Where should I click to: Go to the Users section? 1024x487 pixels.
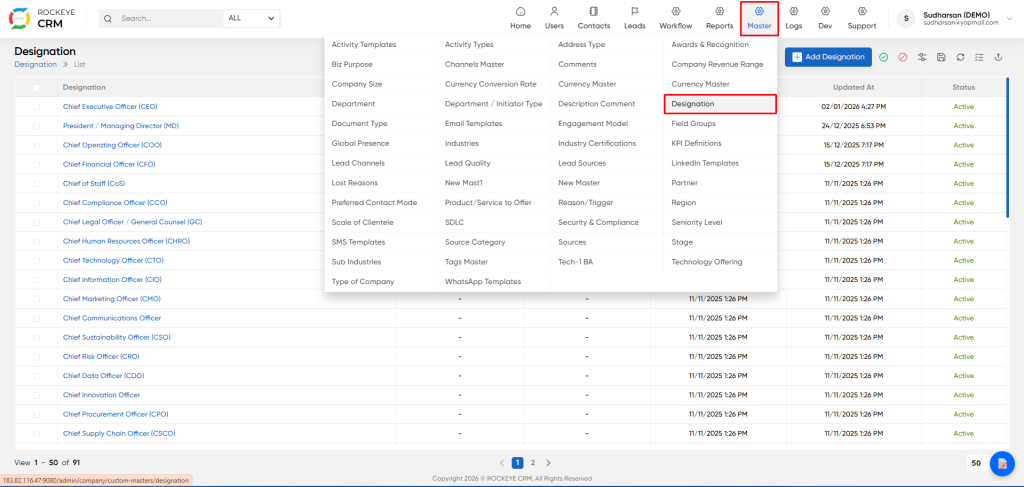pyautogui.click(x=554, y=18)
